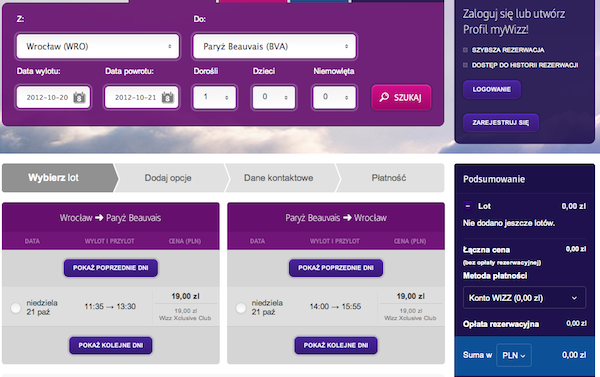Open the PLN currency dropdown
This screenshot has width=600, height=377.
pyautogui.click(x=514, y=355)
